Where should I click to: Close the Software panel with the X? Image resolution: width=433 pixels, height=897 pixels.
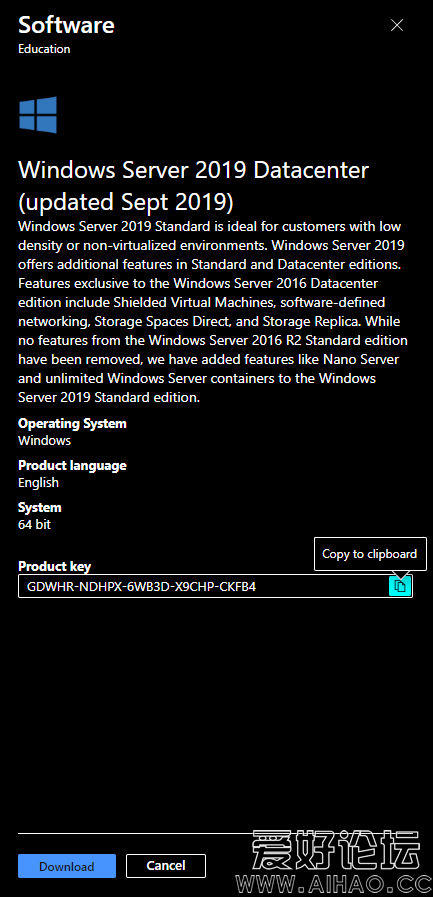pos(396,25)
